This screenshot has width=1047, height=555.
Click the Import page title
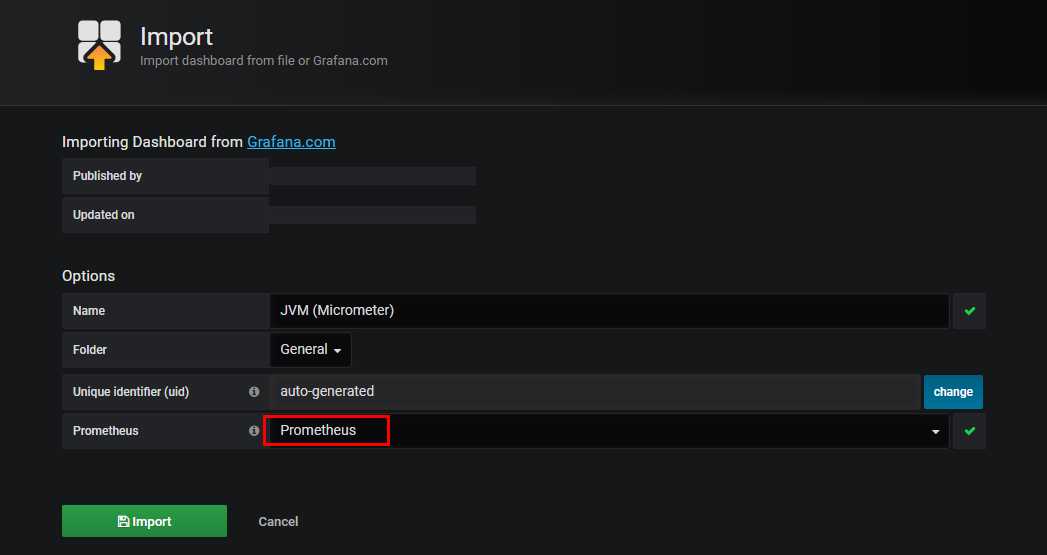pyautogui.click(x=176, y=36)
